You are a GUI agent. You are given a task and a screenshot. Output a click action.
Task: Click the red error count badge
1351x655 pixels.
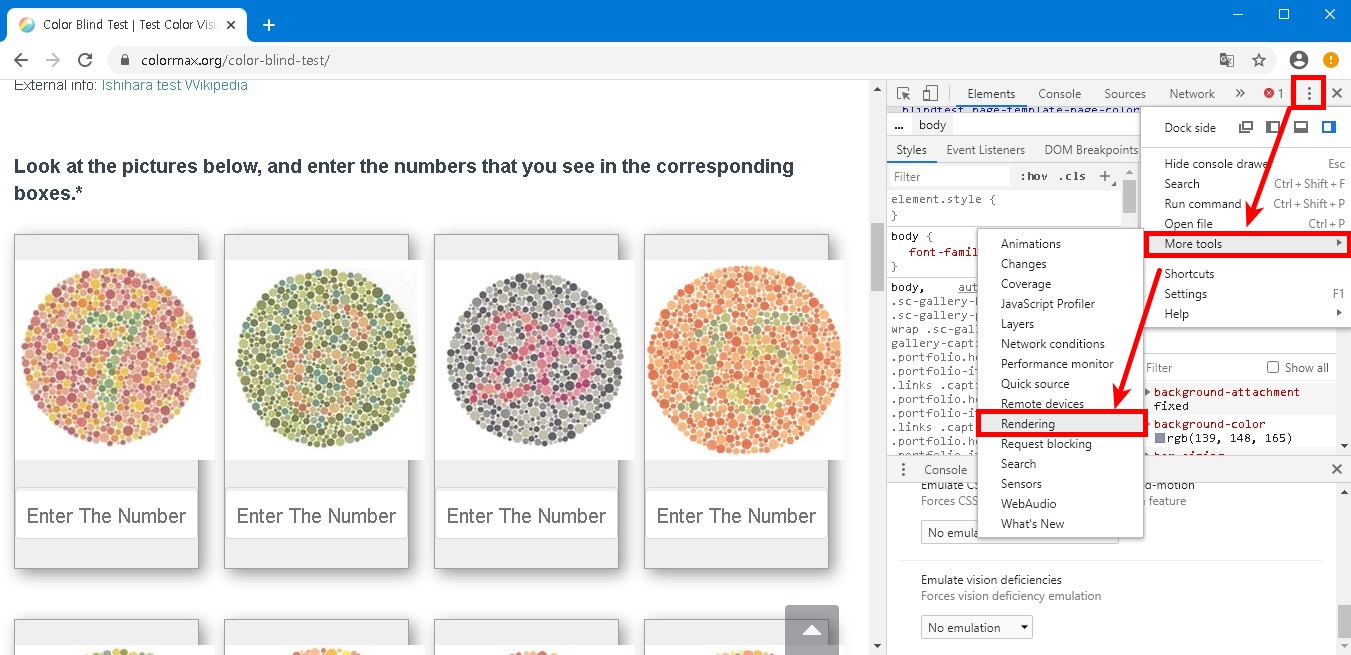(1274, 93)
